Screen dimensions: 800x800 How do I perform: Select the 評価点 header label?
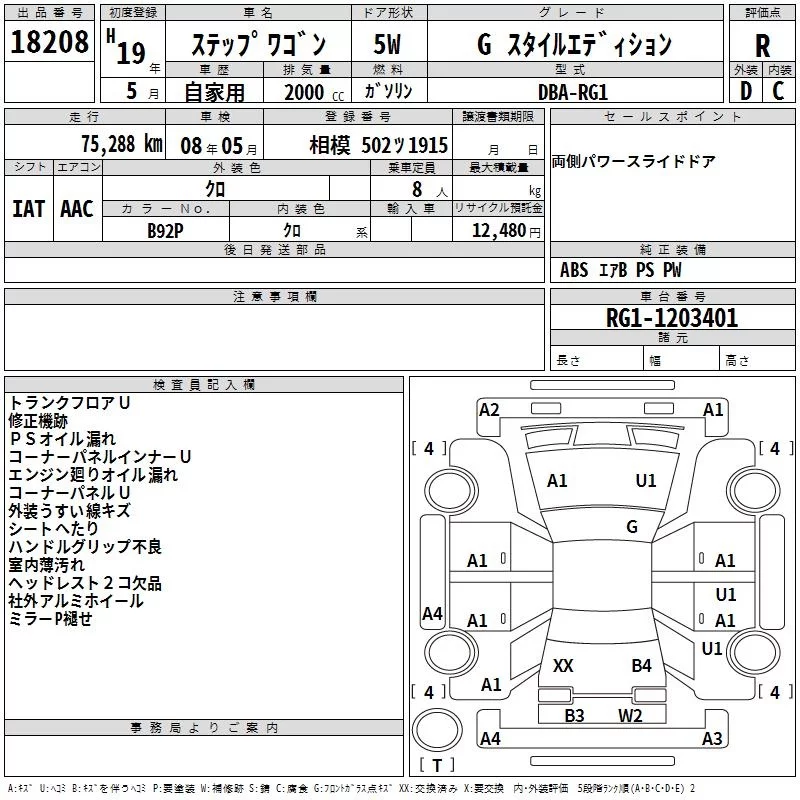coord(763,12)
